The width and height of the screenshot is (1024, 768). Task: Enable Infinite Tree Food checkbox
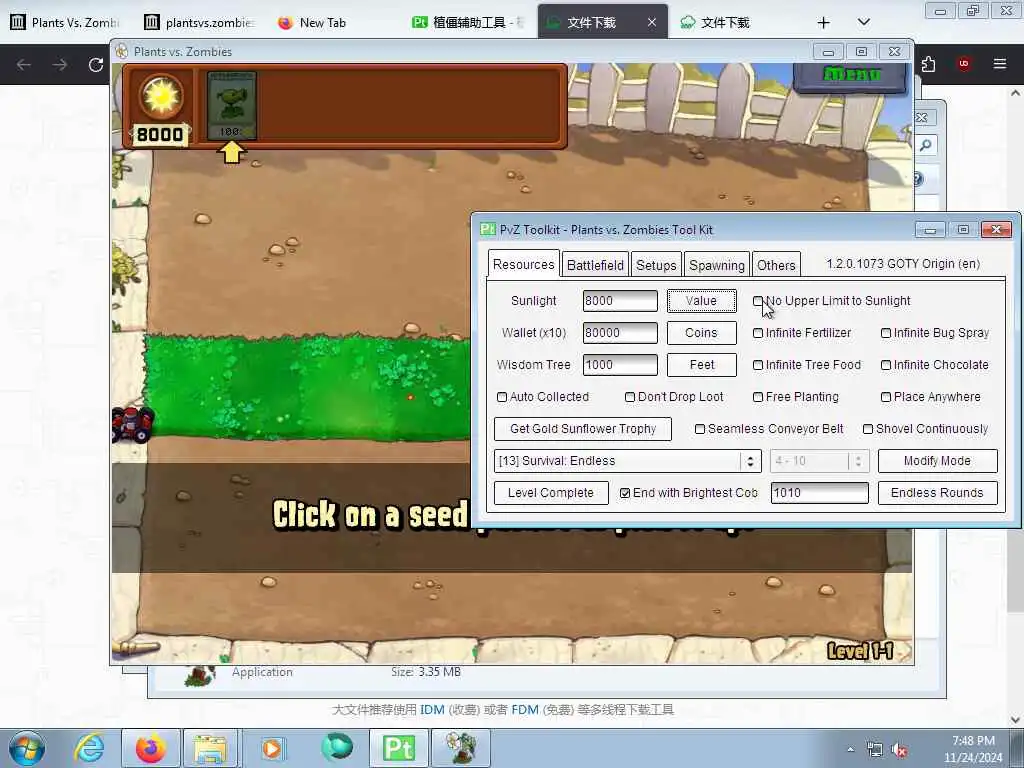coord(758,365)
